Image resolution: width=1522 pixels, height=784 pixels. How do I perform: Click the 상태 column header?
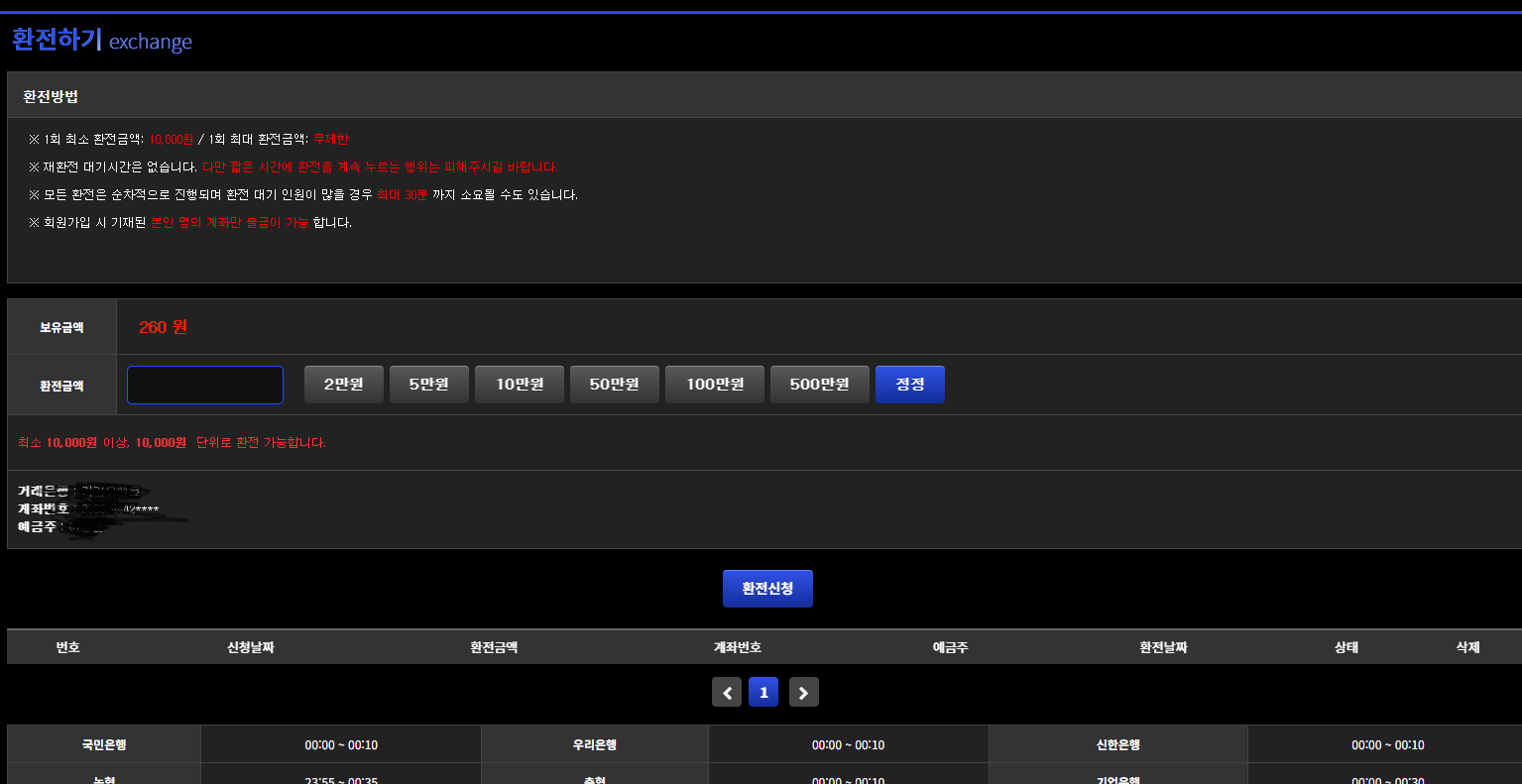[1346, 647]
